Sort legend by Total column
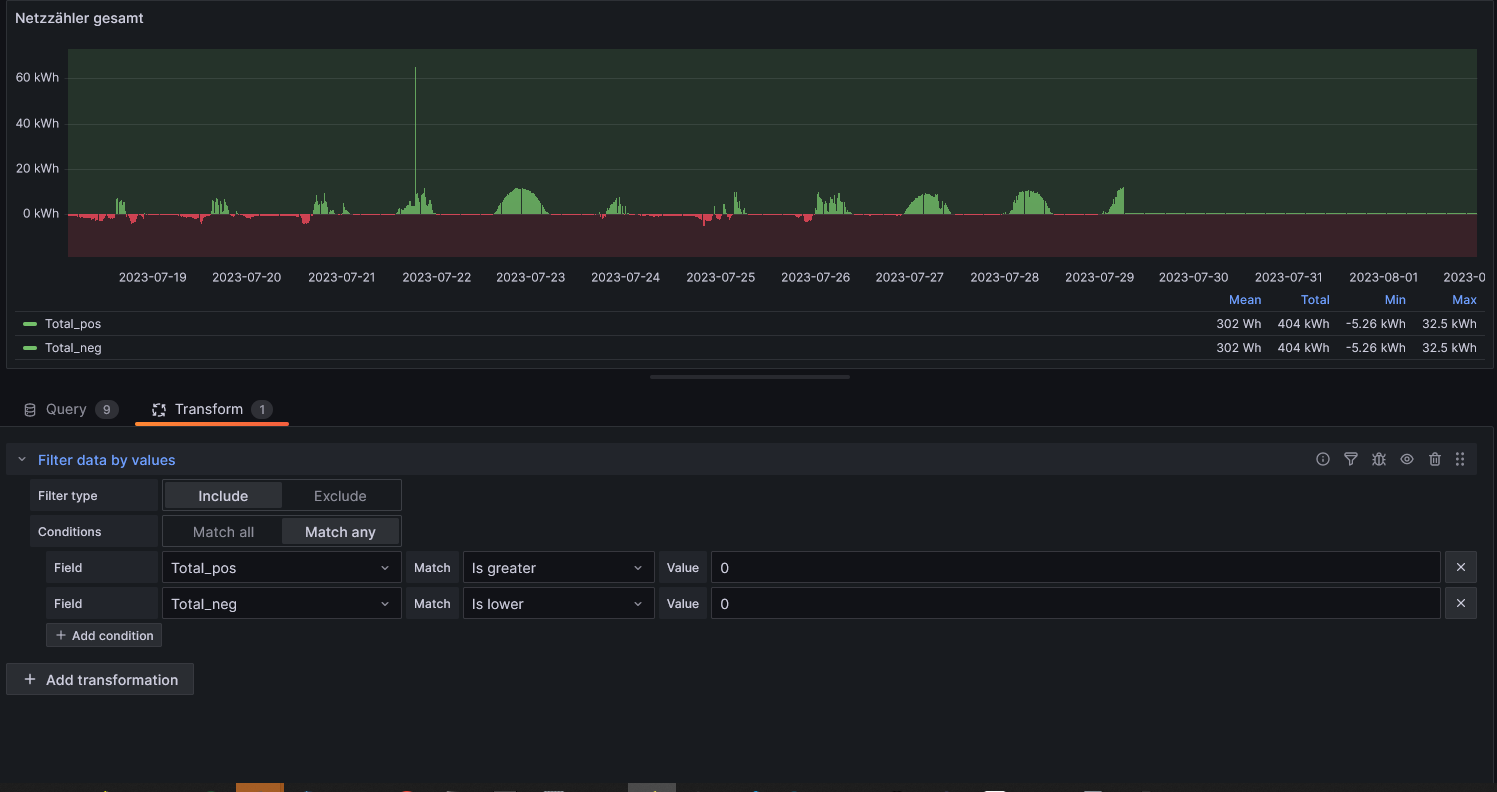The width and height of the screenshot is (1497, 792). [x=1315, y=300]
